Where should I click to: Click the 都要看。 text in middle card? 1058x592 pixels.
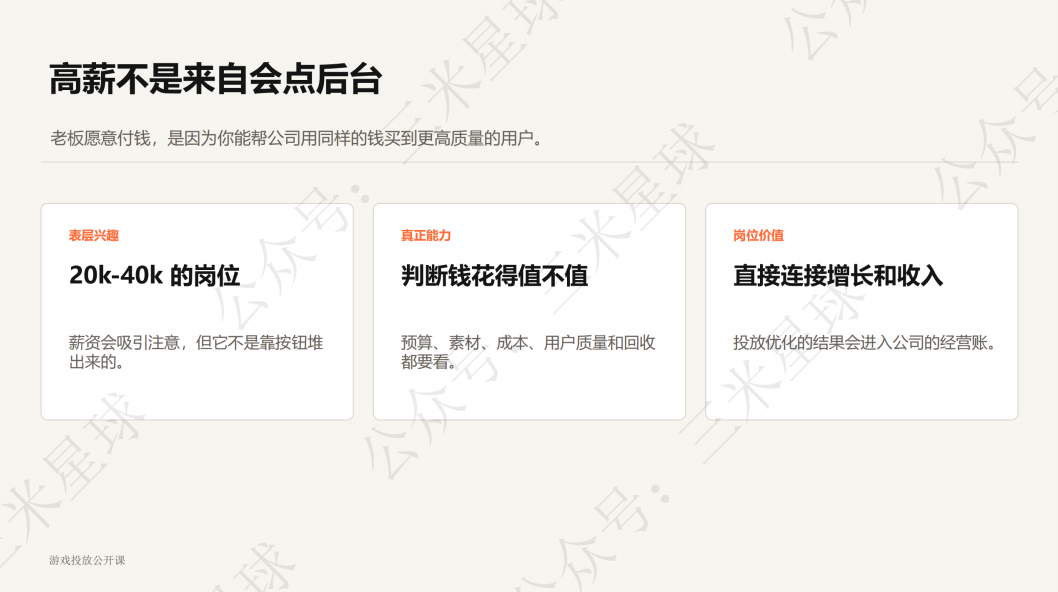point(429,362)
